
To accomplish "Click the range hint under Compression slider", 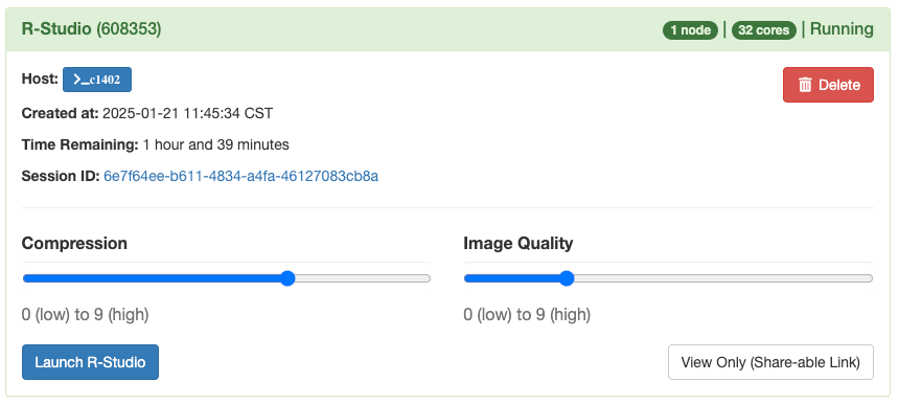I will tap(85, 314).
